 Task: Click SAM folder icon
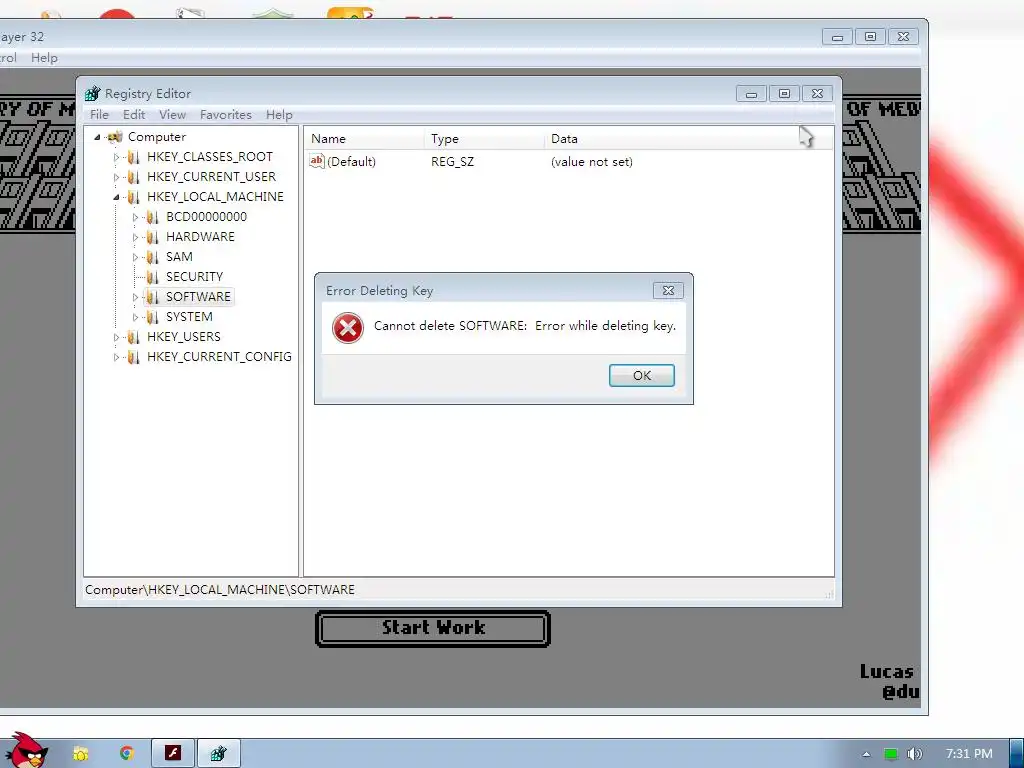pyautogui.click(x=153, y=257)
